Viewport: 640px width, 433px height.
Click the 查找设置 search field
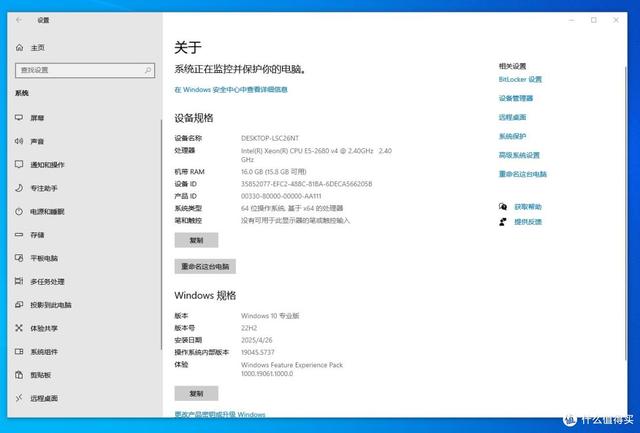tap(85, 70)
